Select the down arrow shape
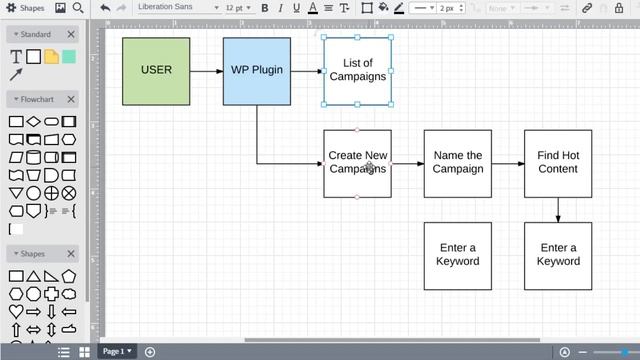The height and width of the screenshot is (360, 640). 51,311
